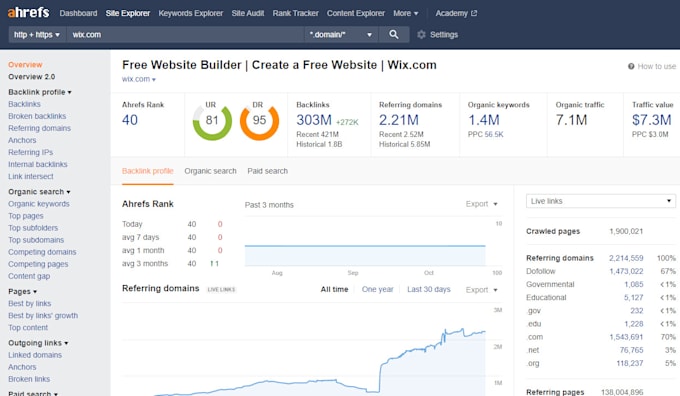This screenshot has height=396, width=680.
Task: Click .com domains count 1,543,691
Action: [626, 337]
